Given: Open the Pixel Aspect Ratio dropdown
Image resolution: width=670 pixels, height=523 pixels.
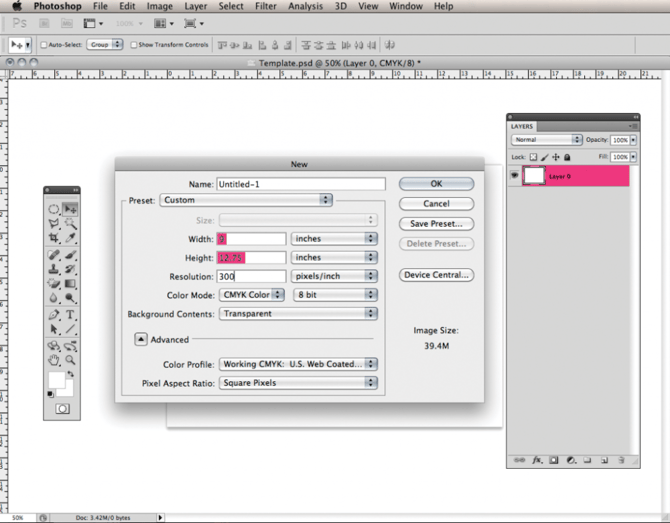Looking at the screenshot, I should click(x=298, y=383).
